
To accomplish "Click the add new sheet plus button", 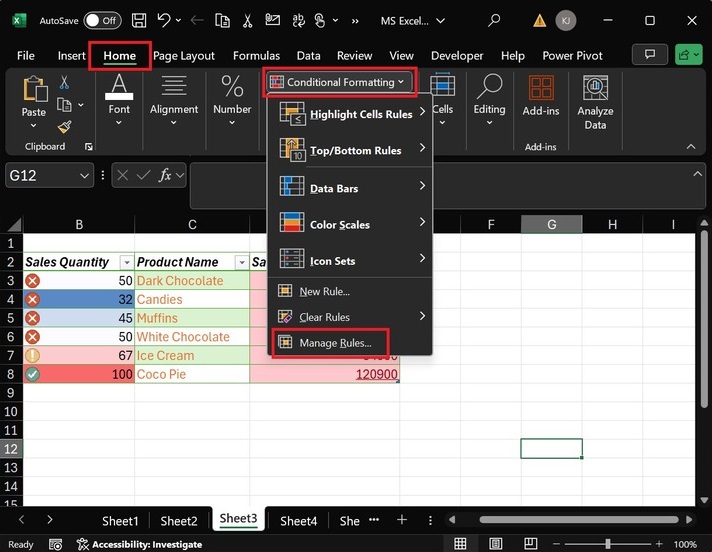I will coord(402,520).
